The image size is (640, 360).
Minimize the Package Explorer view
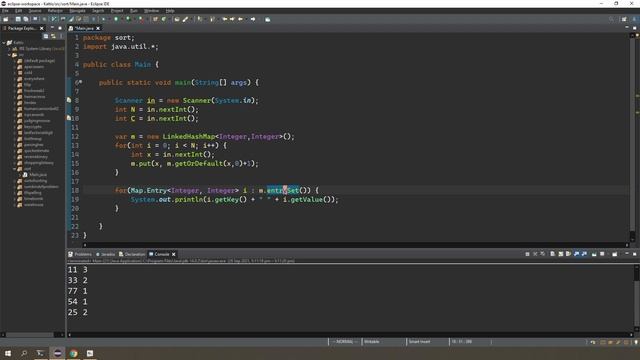point(52,28)
